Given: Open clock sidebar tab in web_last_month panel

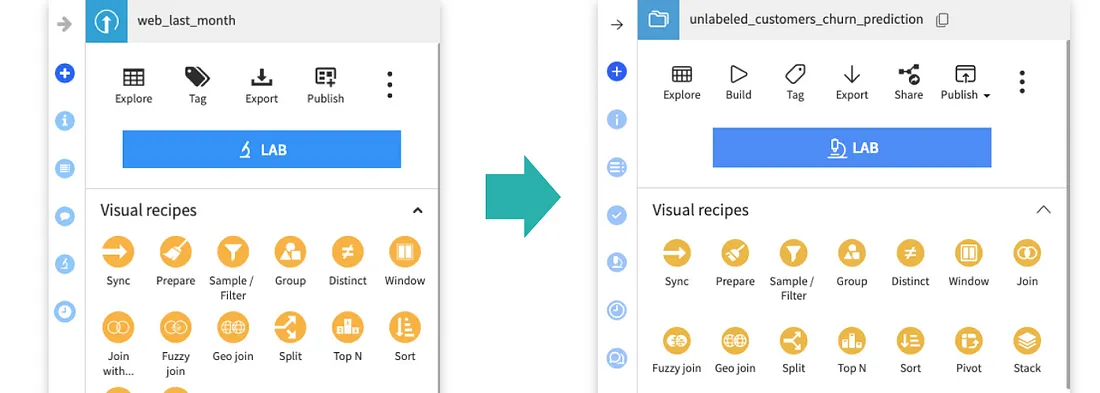Looking at the screenshot, I should [65, 312].
